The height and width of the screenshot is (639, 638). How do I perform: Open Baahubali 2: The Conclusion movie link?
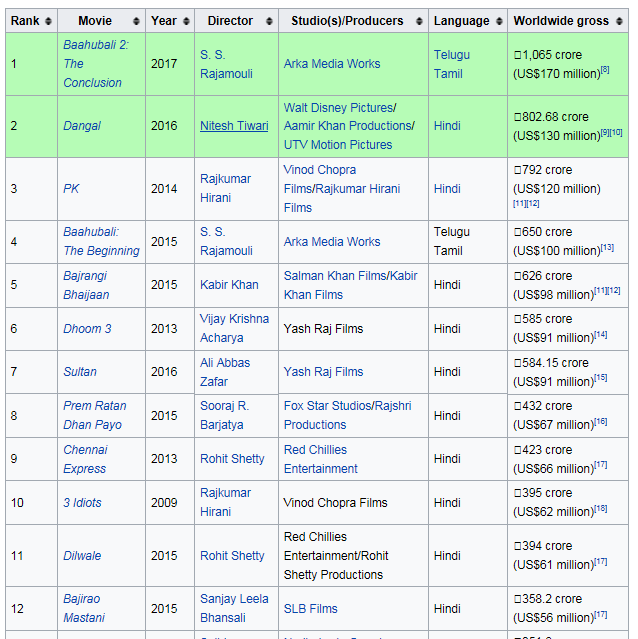96,64
